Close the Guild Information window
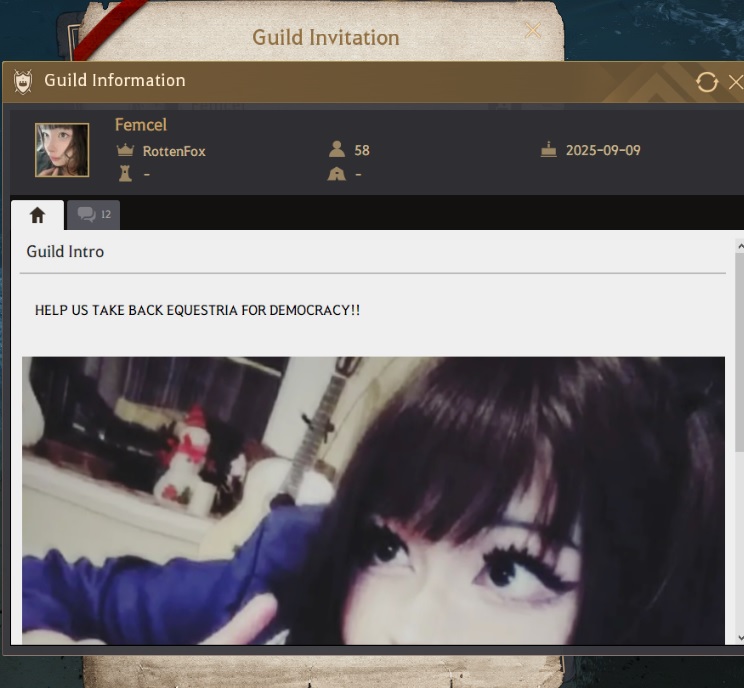The width and height of the screenshot is (744, 688). pos(736,82)
